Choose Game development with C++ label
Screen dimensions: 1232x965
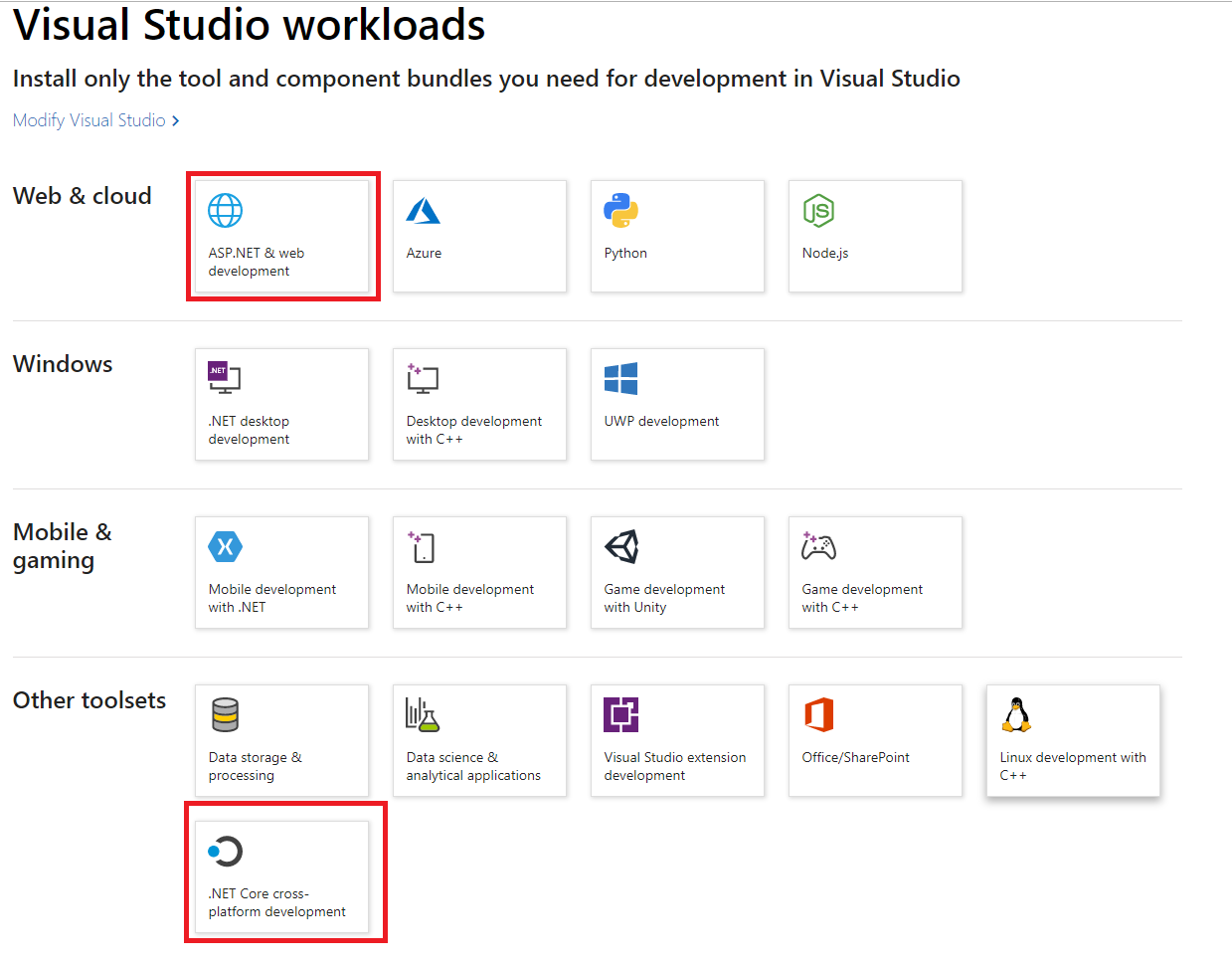tap(862, 598)
